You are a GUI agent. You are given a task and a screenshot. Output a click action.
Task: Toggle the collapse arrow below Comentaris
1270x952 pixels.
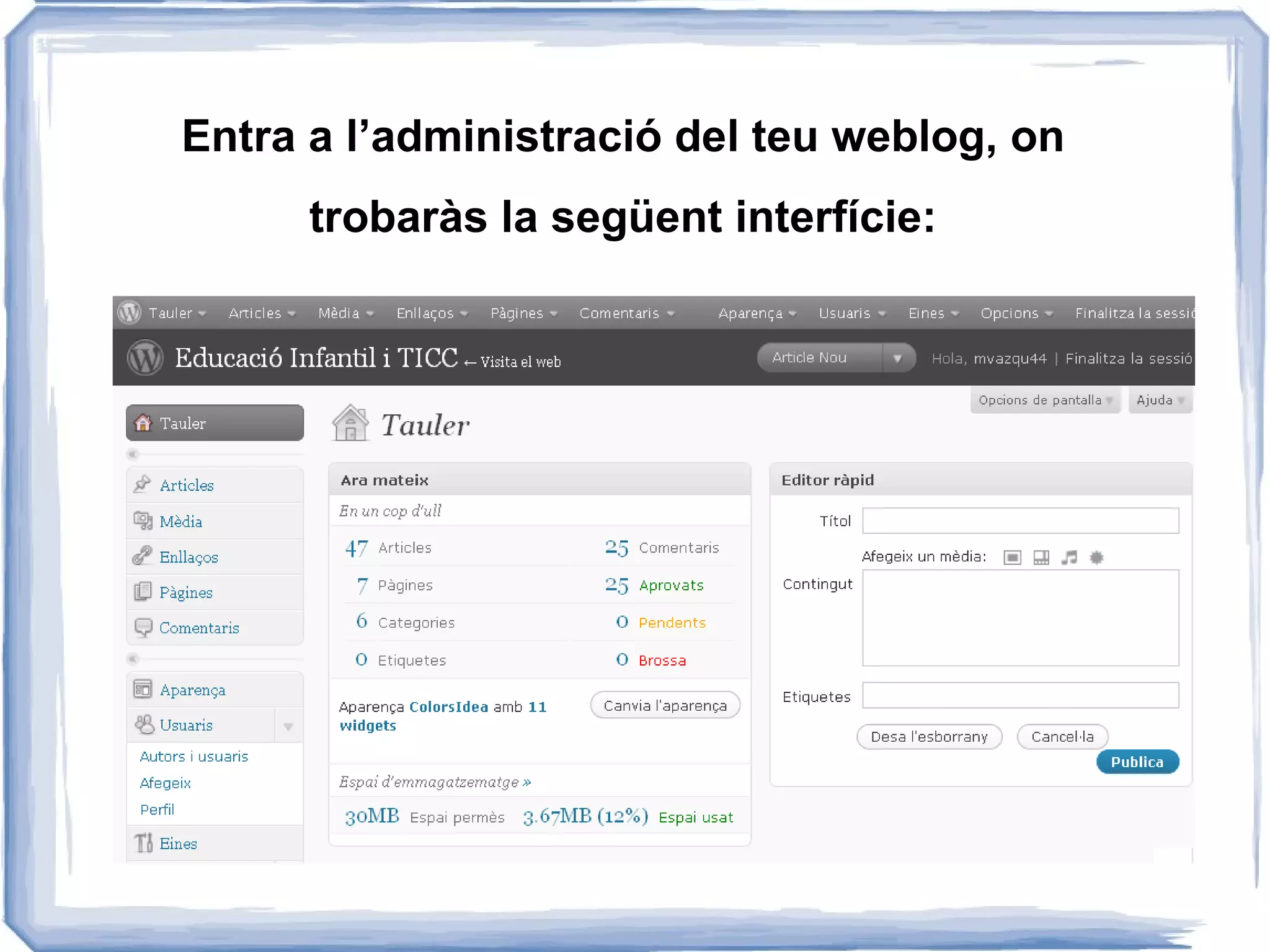pos(133,659)
